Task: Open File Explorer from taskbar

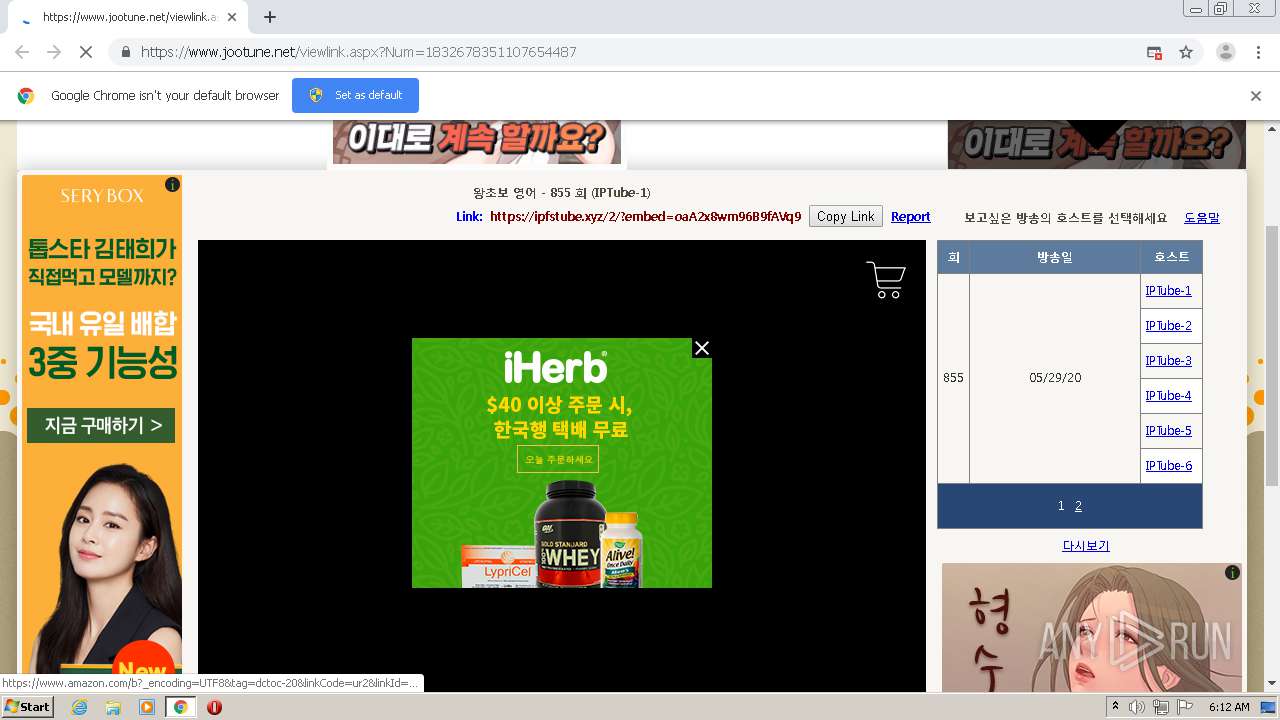Action: pos(113,707)
